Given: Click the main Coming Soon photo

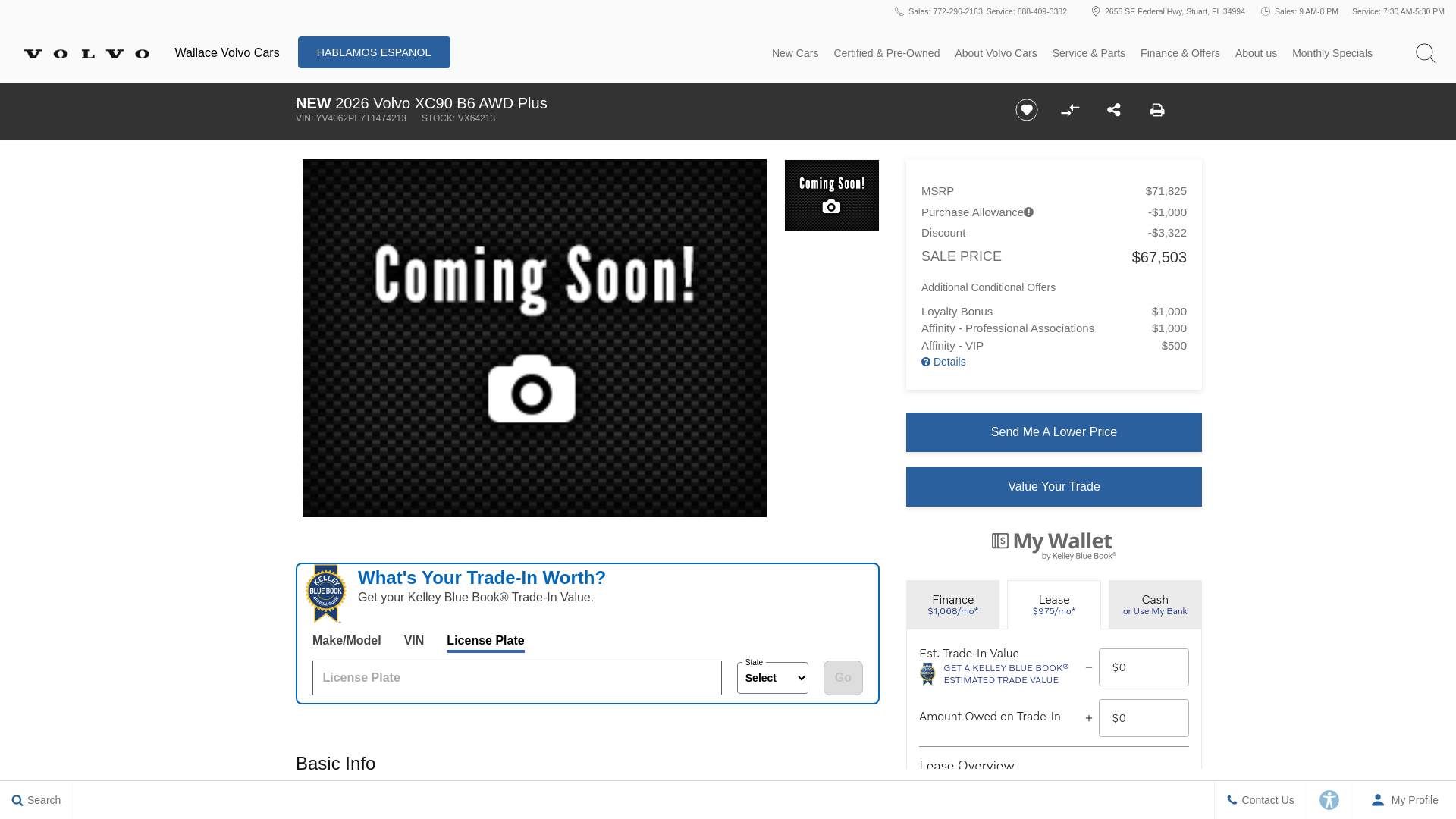Looking at the screenshot, I should (x=534, y=338).
